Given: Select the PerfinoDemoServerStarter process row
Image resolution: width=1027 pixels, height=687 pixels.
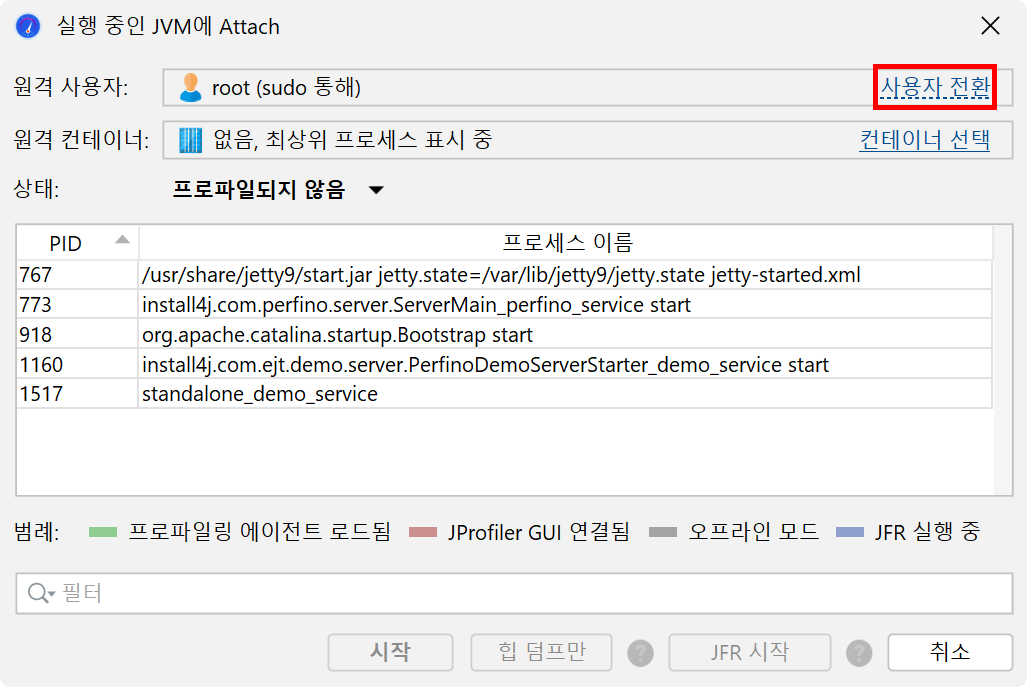Looking at the screenshot, I should pyautogui.click(x=504, y=365).
